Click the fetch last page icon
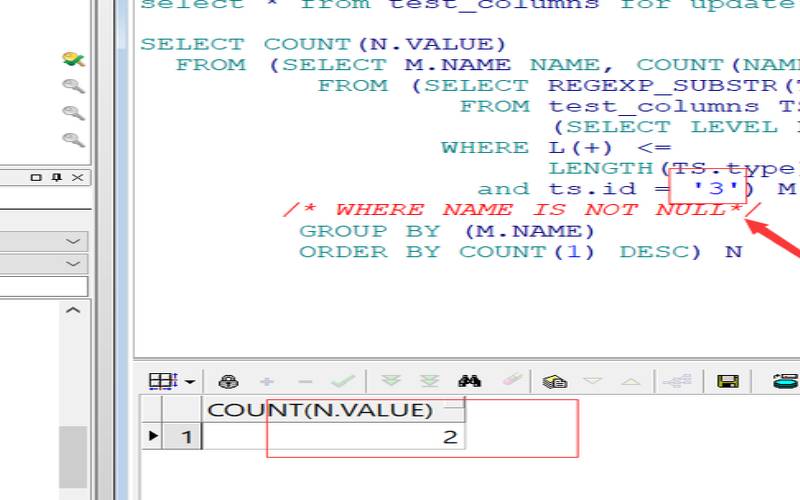Screen dimensions: 800x500 (429, 381)
